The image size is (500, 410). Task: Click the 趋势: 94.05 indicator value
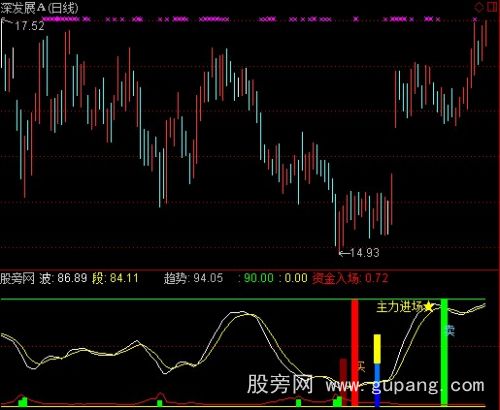[x=193, y=278]
